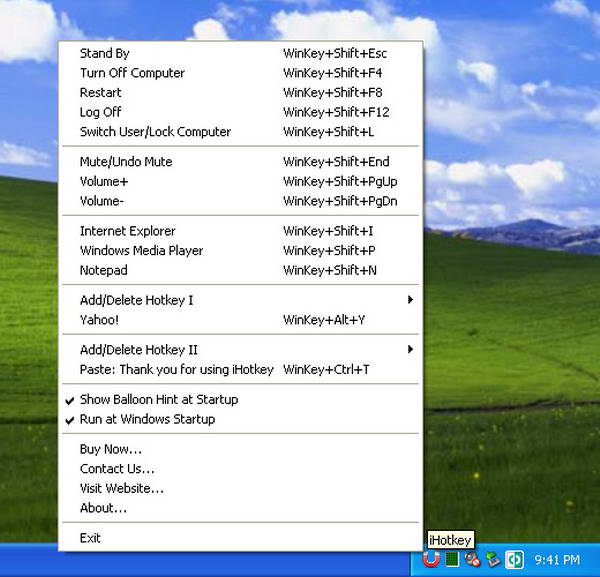Toggle Run at Windows Startup

click(240, 419)
